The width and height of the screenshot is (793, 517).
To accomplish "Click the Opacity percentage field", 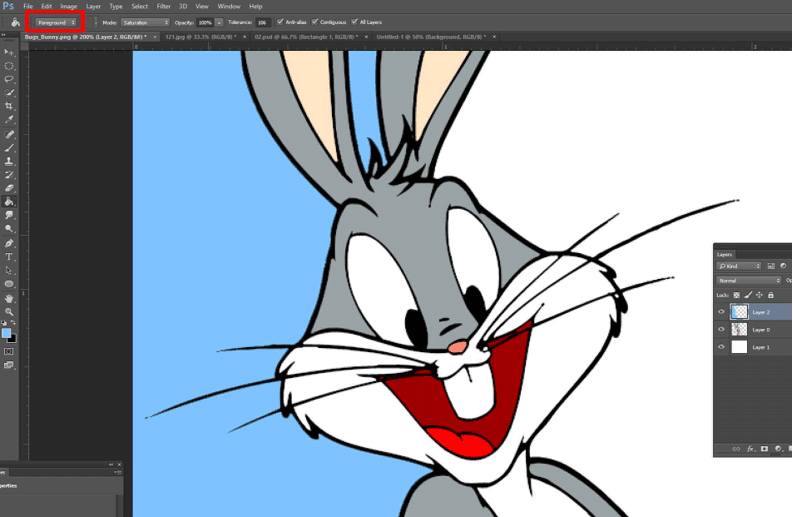I will 205,23.
